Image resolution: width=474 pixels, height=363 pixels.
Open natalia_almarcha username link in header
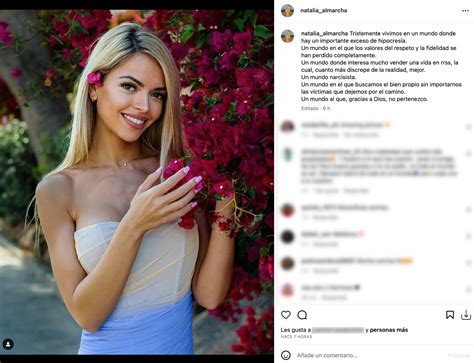point(323,11)
